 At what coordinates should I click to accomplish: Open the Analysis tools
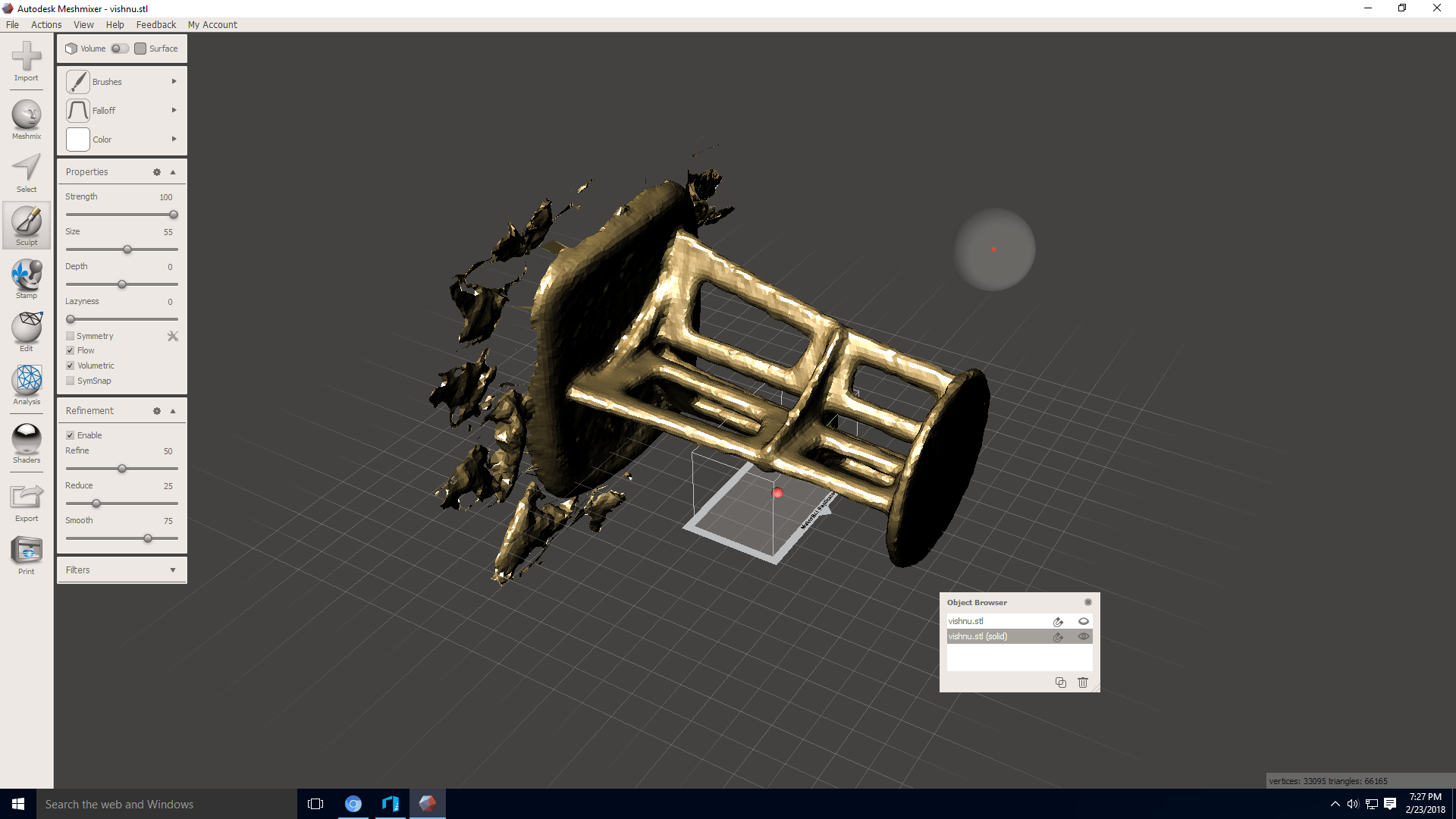(27, 385)
